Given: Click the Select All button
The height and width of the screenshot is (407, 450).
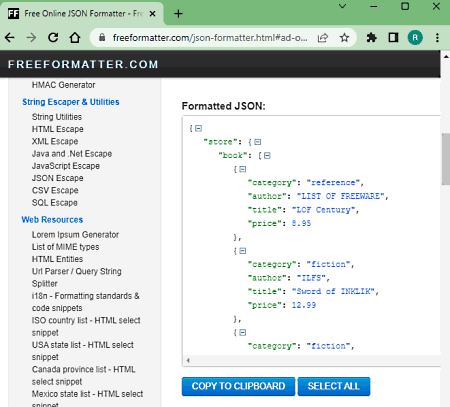Looking at the screenshot, I should point(334,386).
